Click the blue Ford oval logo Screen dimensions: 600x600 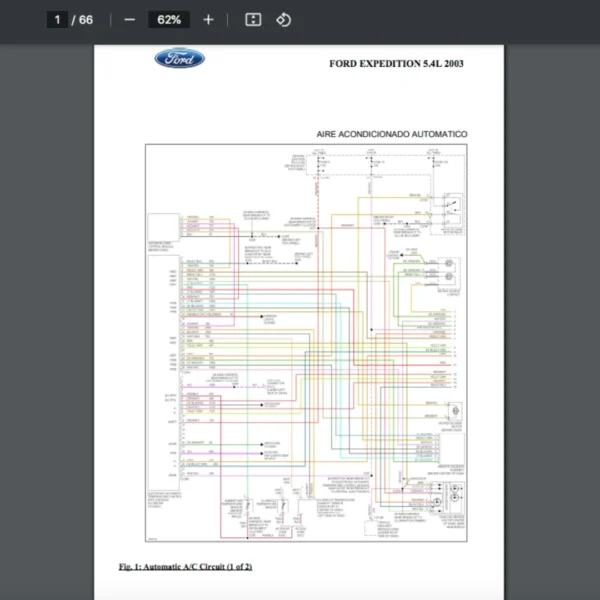180,59
